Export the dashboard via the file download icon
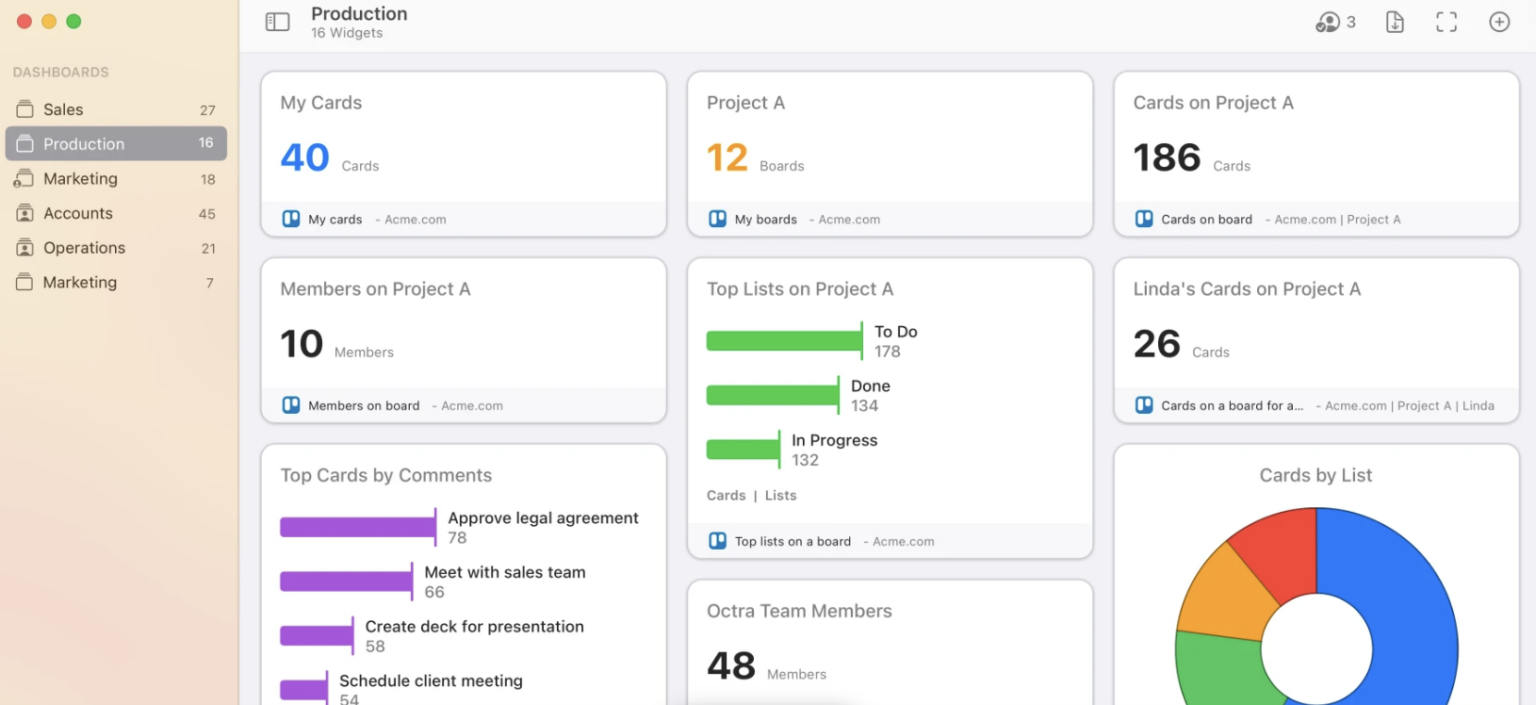This screenshot has width=1536, height=705. (x=1394, y=21)
